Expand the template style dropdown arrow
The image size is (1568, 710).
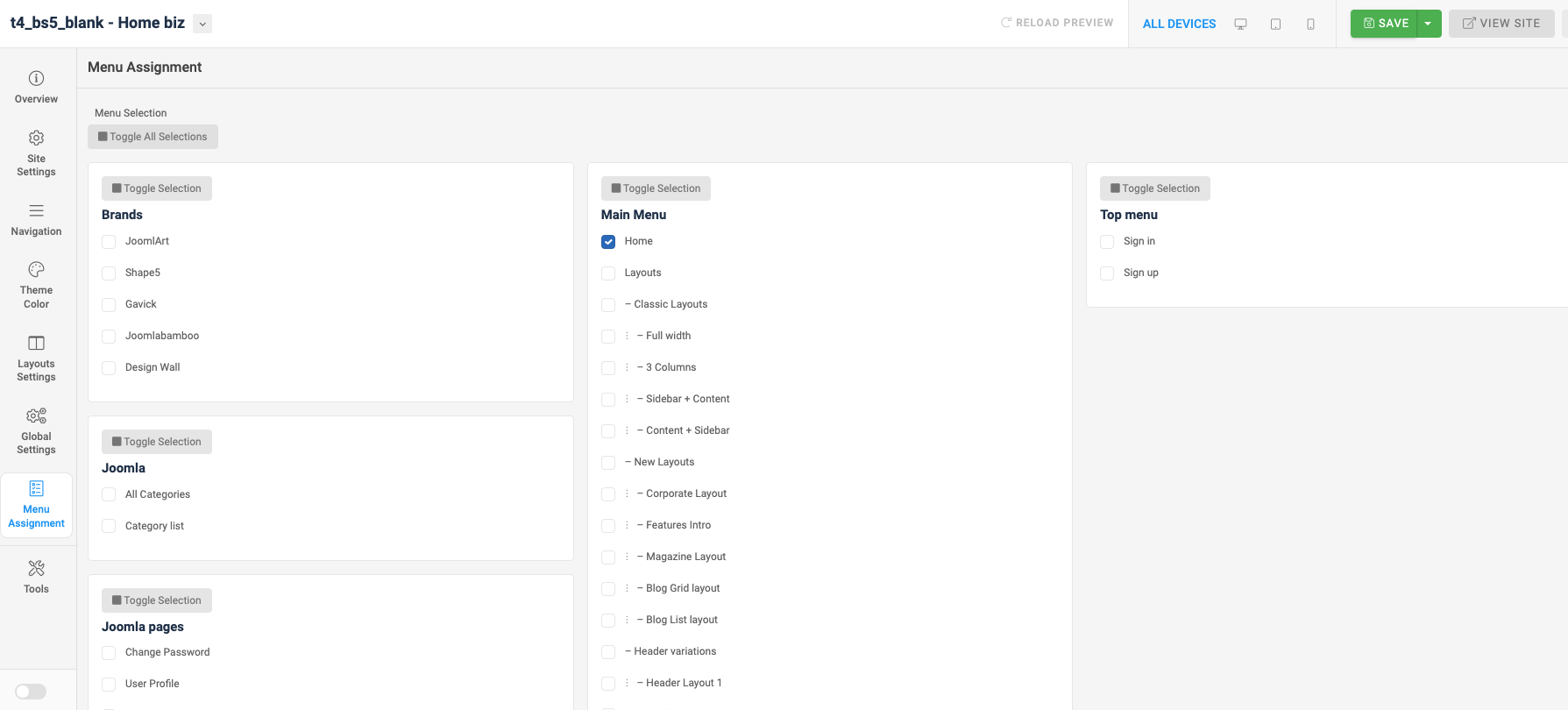pyautogui.click(x=202, y=24)
